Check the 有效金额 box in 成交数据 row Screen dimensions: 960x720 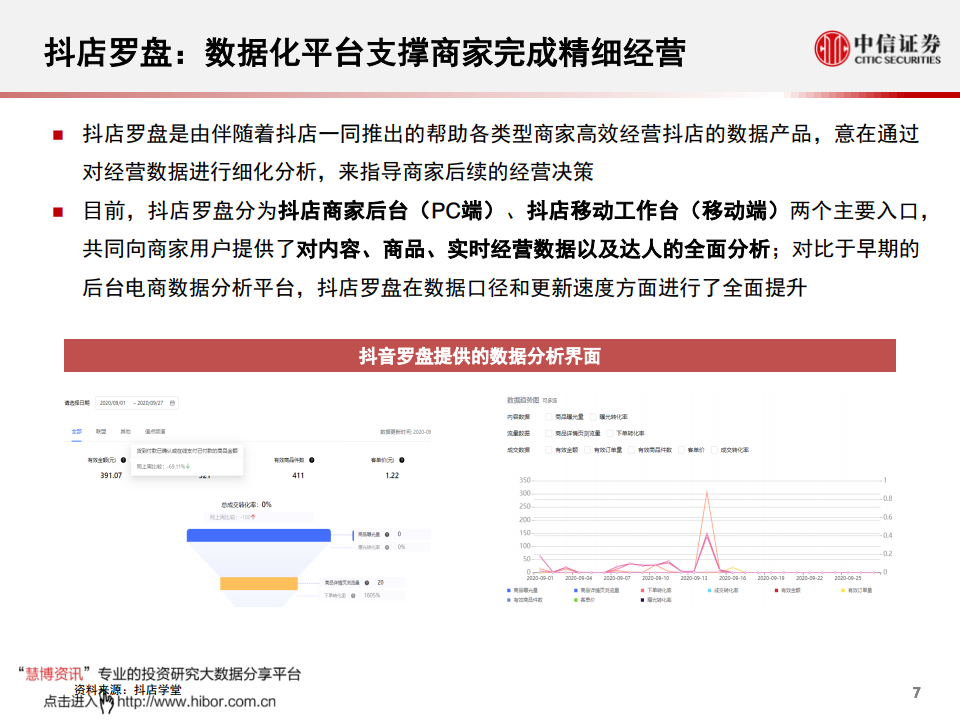(x=549, y=450)
